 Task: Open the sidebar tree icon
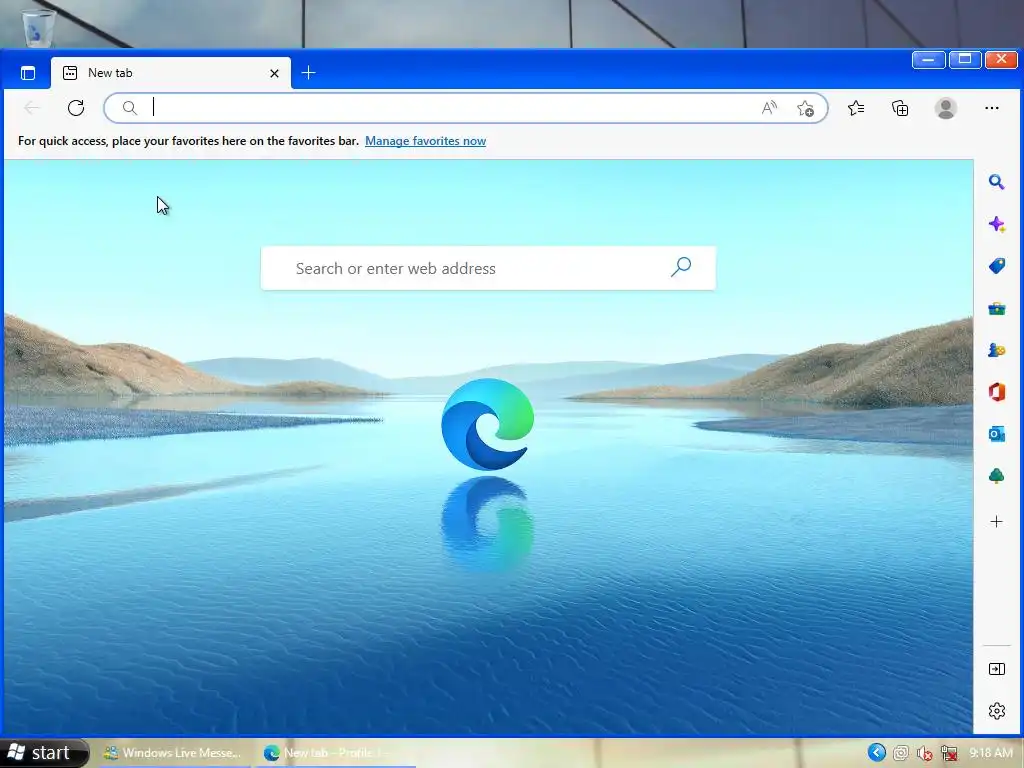point(996,475)
